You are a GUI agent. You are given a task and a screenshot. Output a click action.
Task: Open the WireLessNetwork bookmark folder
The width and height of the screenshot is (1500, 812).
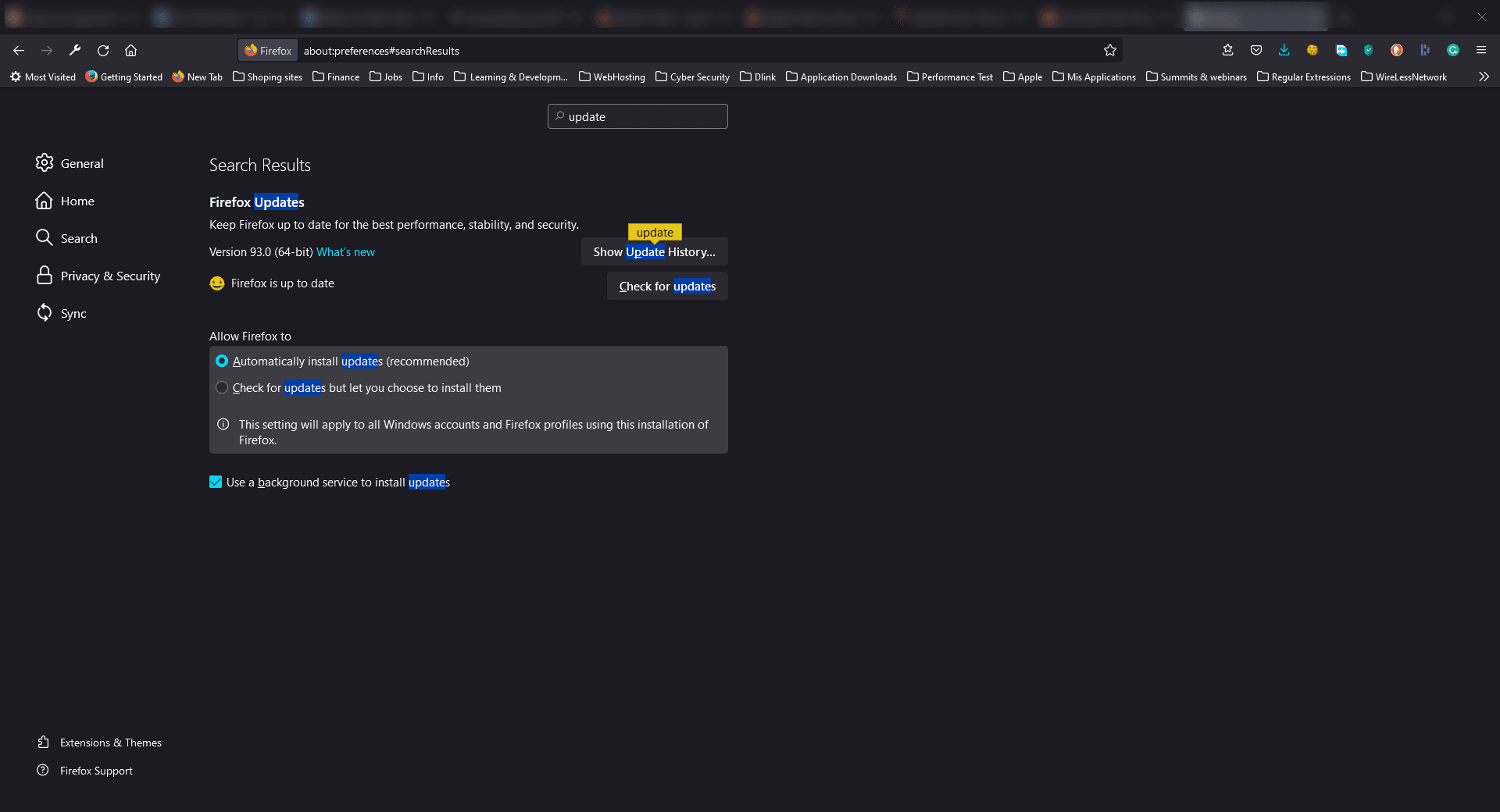(1404, 77)
